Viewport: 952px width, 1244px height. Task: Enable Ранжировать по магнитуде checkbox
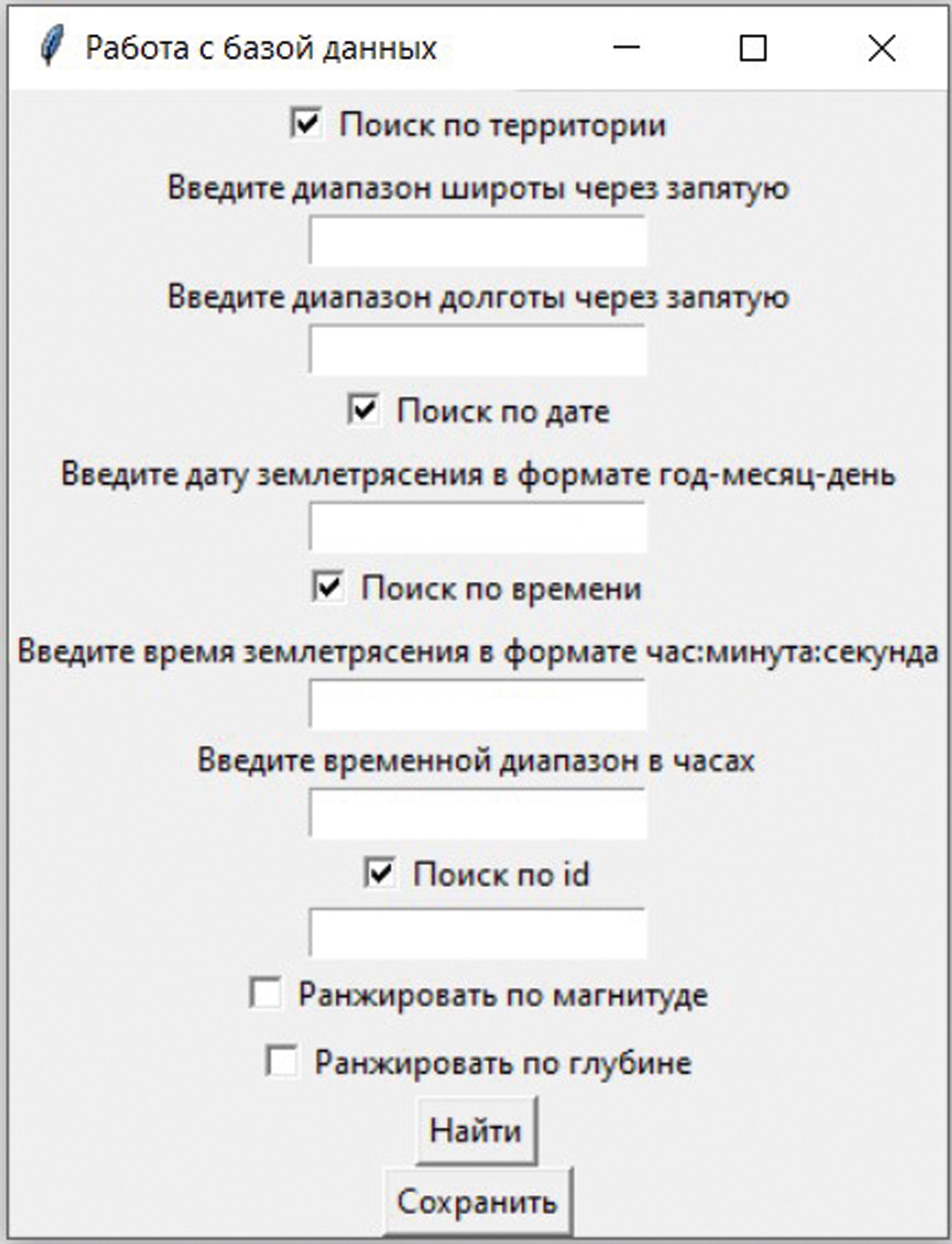[266, 993]
